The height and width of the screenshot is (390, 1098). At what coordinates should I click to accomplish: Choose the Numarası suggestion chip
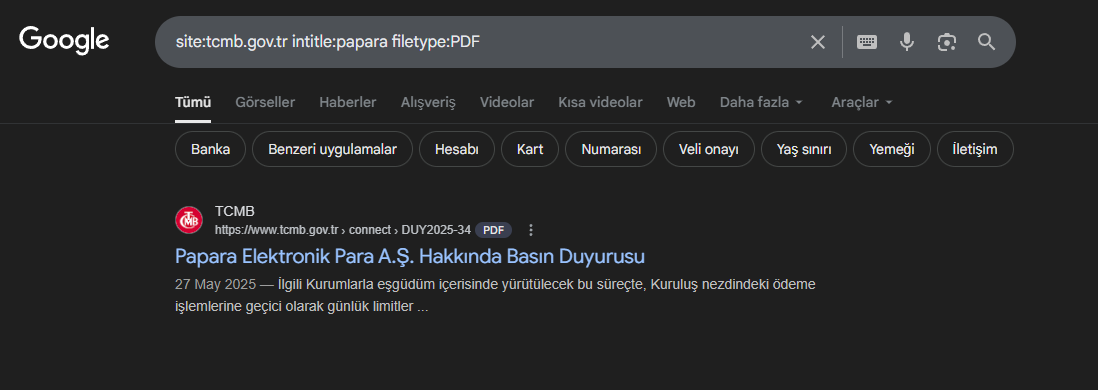[x=611, y=149]
